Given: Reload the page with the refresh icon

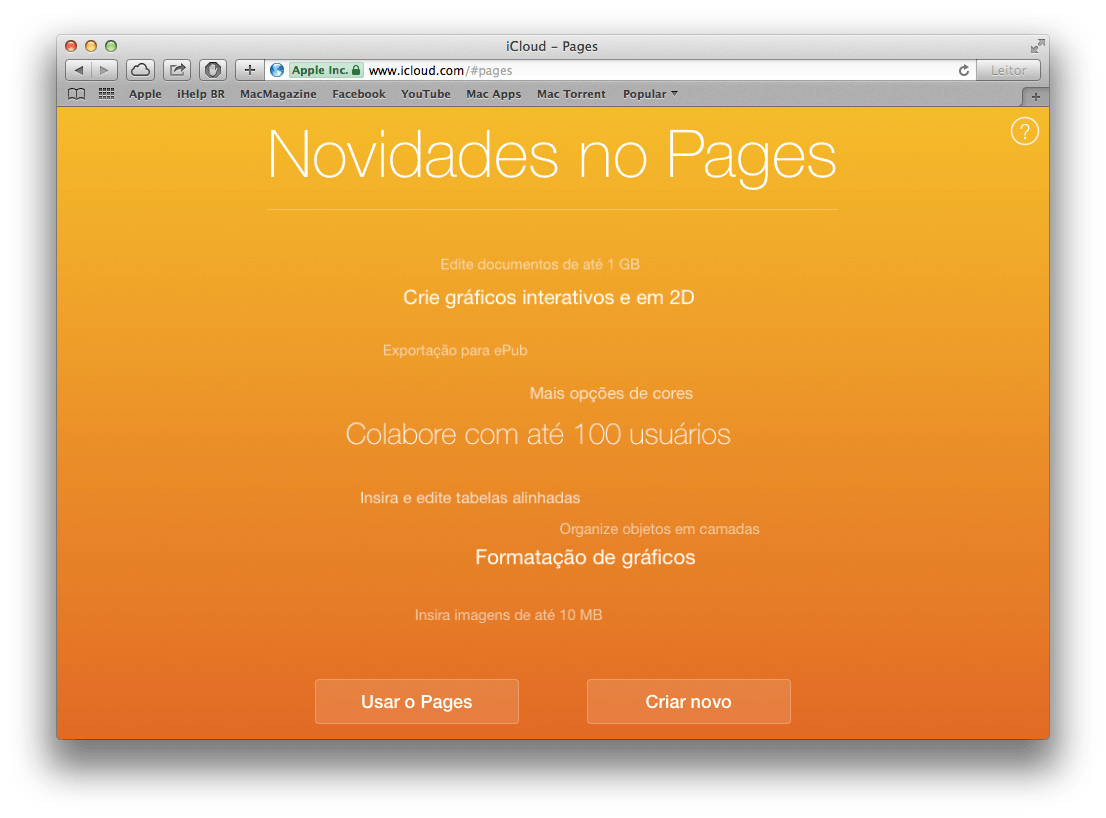Looking at the screenshot, I should 964,70.
